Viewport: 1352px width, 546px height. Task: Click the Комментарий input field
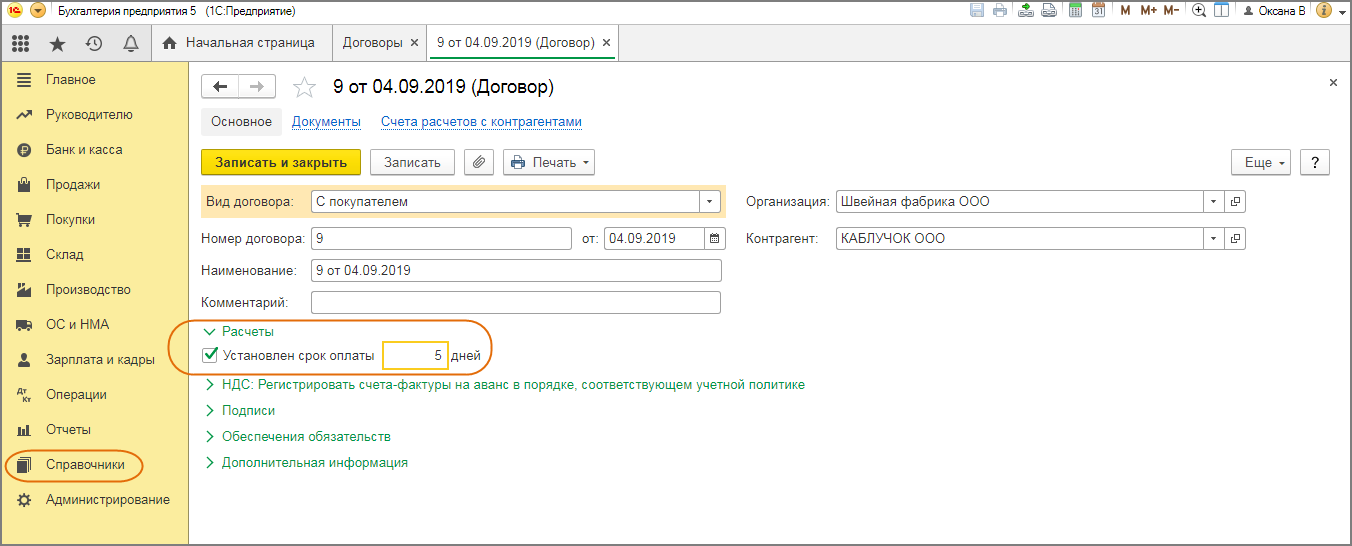tap(516, 302)
